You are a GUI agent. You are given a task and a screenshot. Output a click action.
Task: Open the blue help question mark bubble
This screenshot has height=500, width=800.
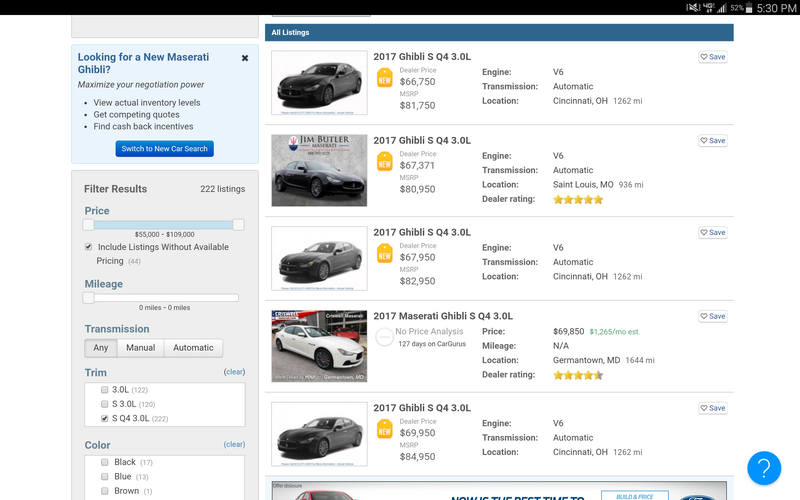tap(764, 468)
